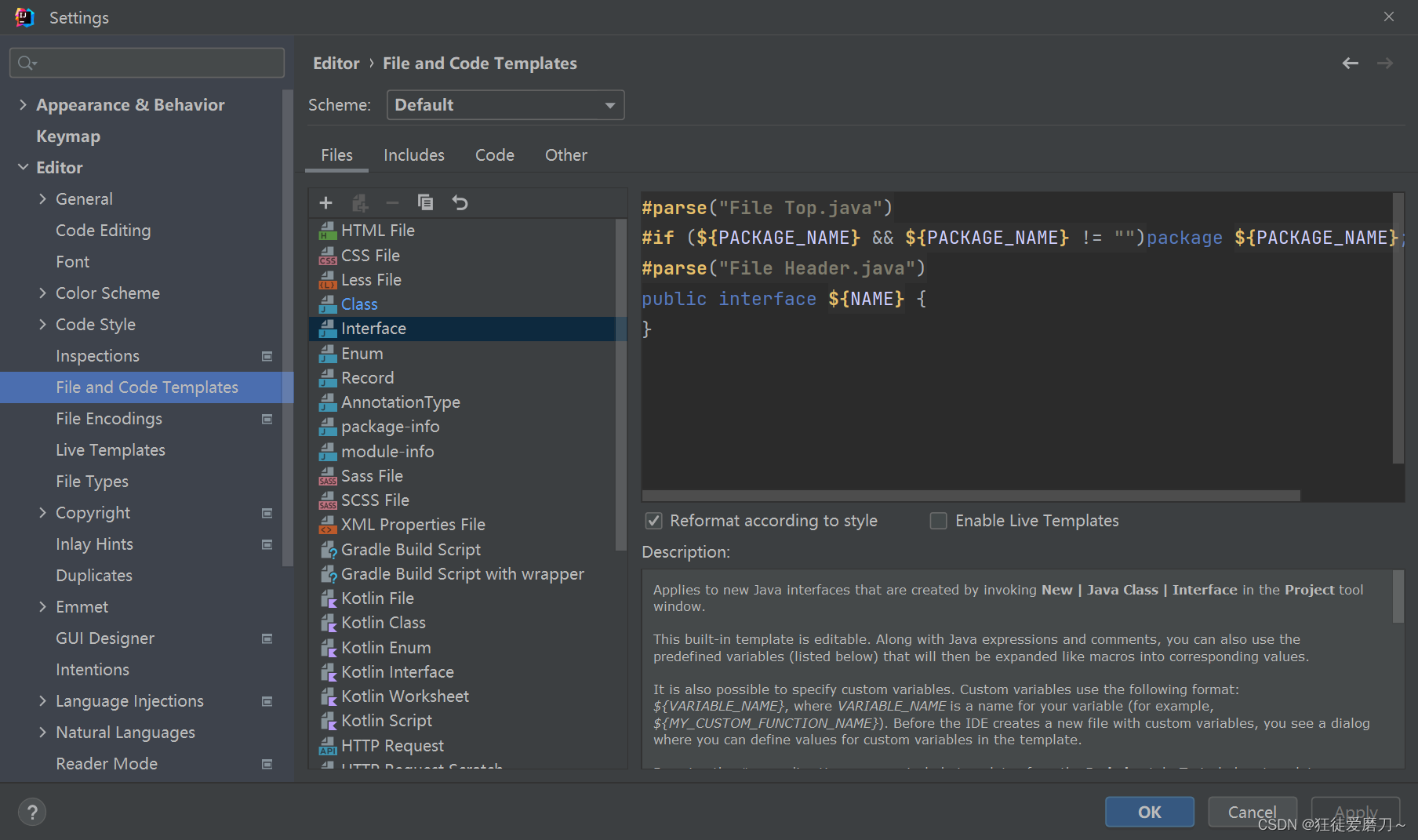Click the Gradle Build Script file icon

pyautogui.click(x=329, y=550)
